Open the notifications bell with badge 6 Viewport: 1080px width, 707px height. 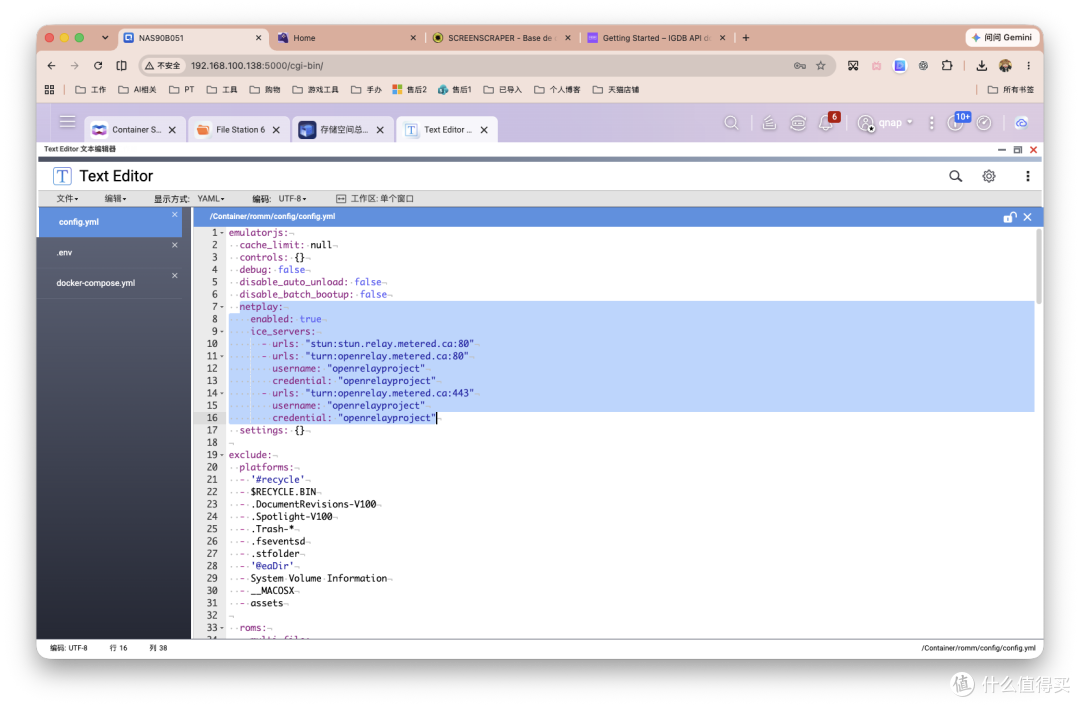(x=827, y=122)
